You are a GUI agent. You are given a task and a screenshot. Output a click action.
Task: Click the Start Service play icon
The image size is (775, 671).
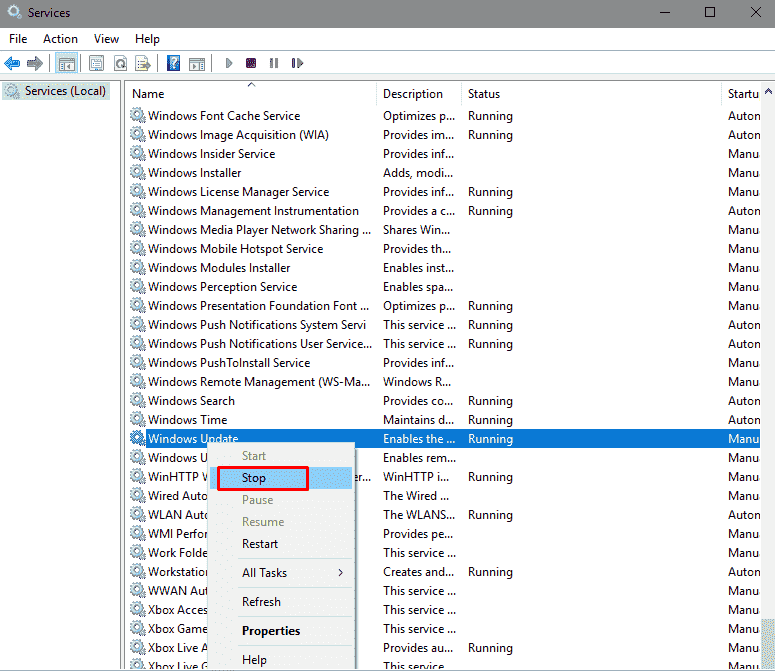click(x=228, y=63)
